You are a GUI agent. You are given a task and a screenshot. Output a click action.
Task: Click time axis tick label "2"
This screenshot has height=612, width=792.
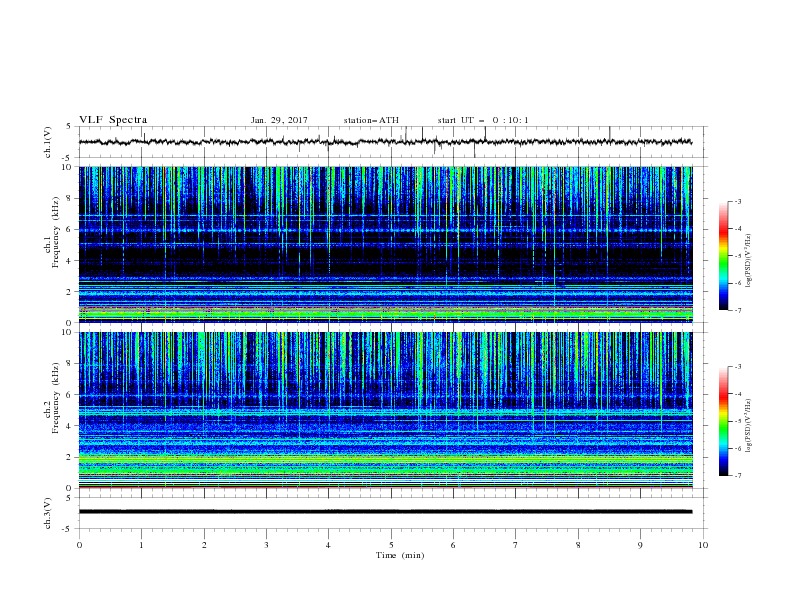[204, 545]
